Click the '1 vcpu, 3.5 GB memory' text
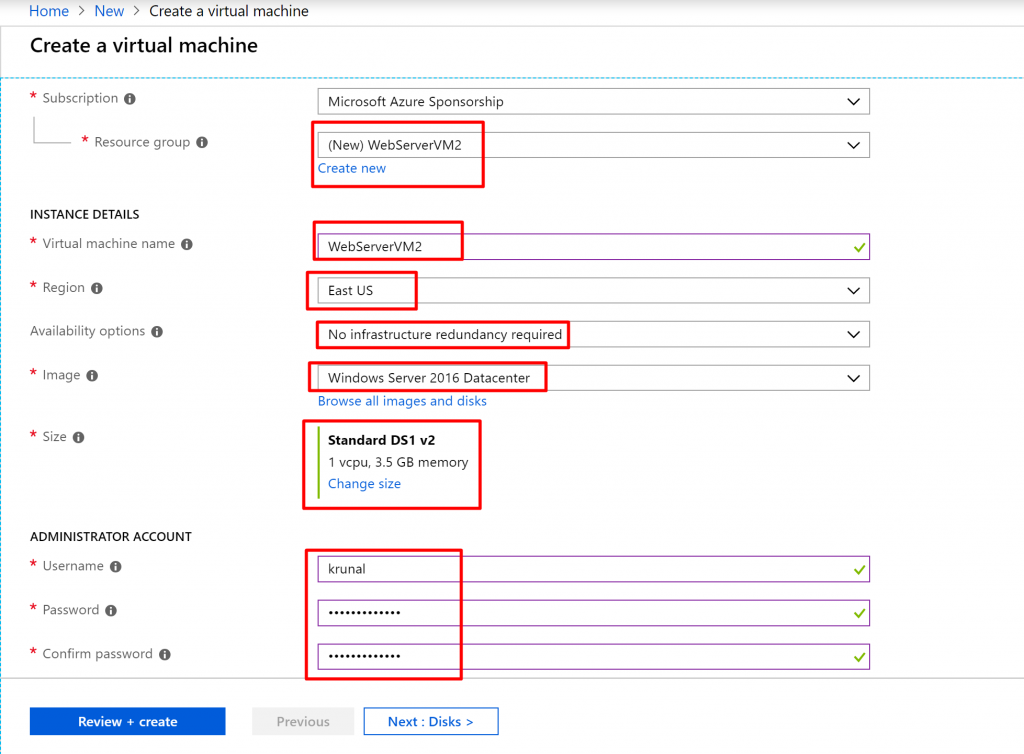This screenshot has width=1024, height=754. [x=398, y=462]
